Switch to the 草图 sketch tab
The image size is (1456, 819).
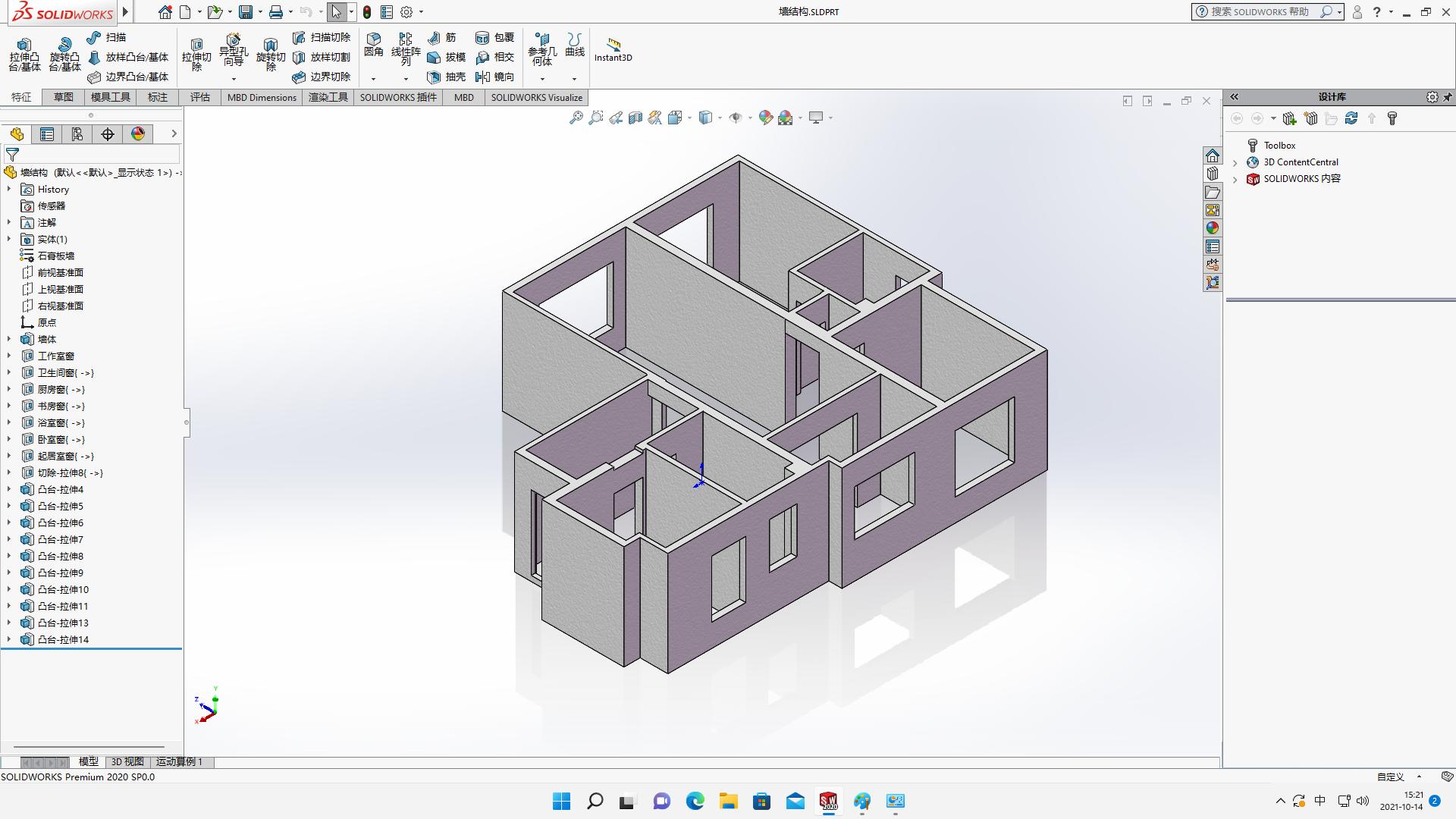[64, 97]
